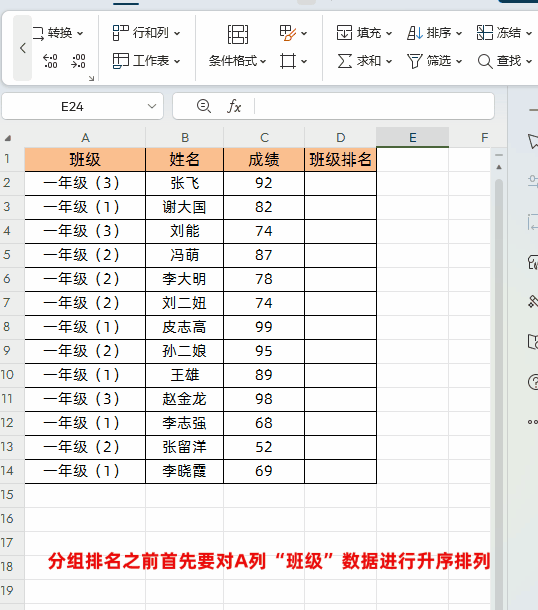Screen dimensions: 538x610
Task: Select column B header
Action: point(185,138)
